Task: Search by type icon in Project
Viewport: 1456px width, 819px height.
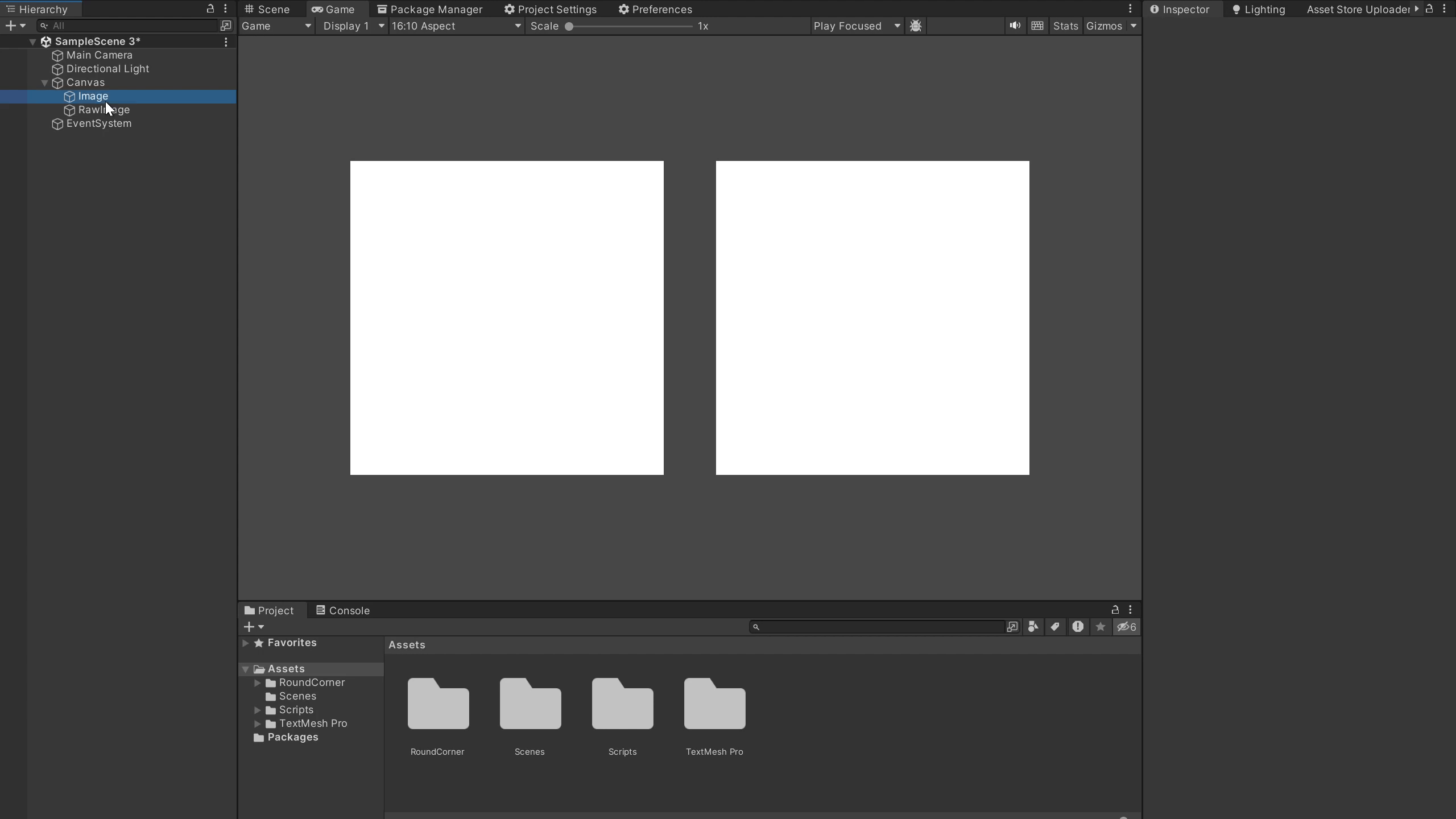Action: point(1033,627)
